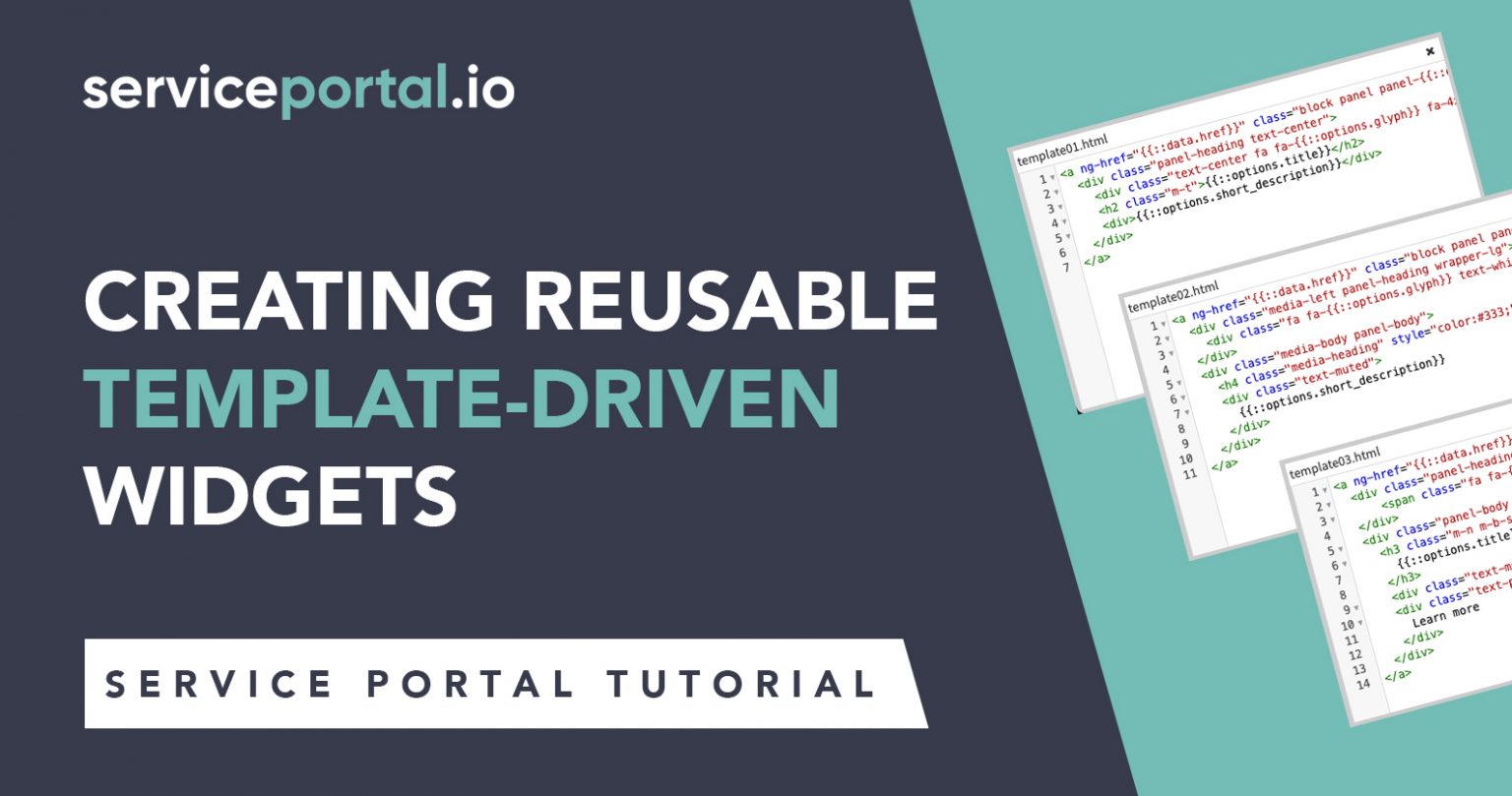Click the "Creating Reusable" heading text
Image resolution: width=1512 pixels, height=796 pixels.
(x=510, y=301)
